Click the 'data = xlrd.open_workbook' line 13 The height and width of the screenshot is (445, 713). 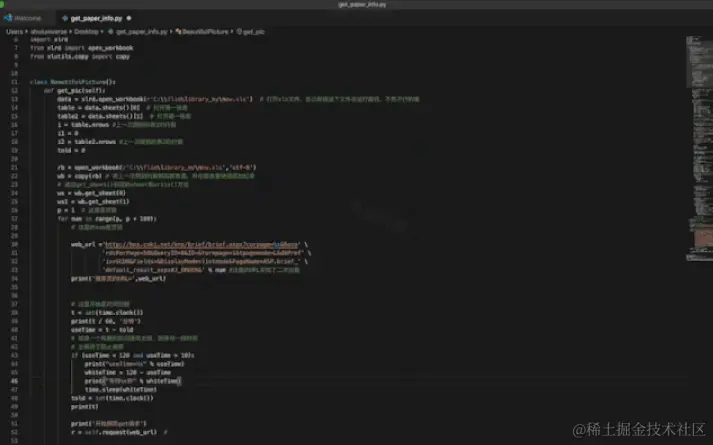pyautogui.click(x=155, y=99)
